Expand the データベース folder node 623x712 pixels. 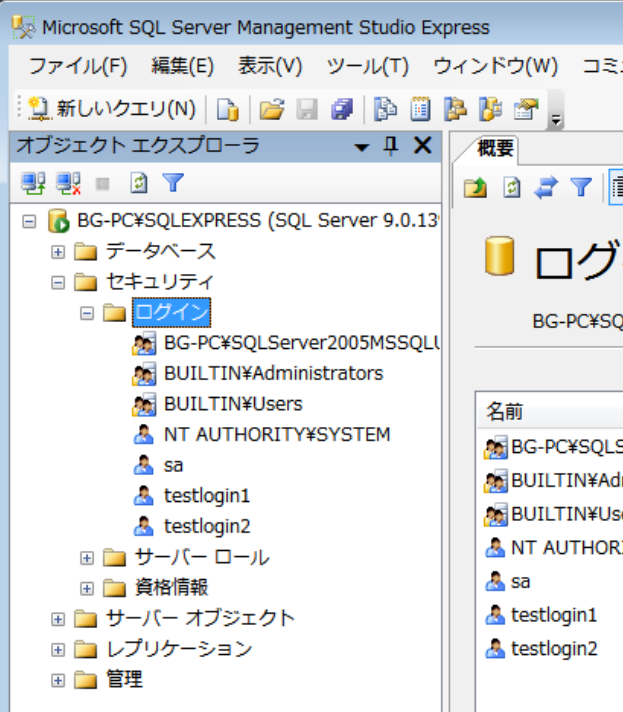pyautogui.click(x=58, y=252)
